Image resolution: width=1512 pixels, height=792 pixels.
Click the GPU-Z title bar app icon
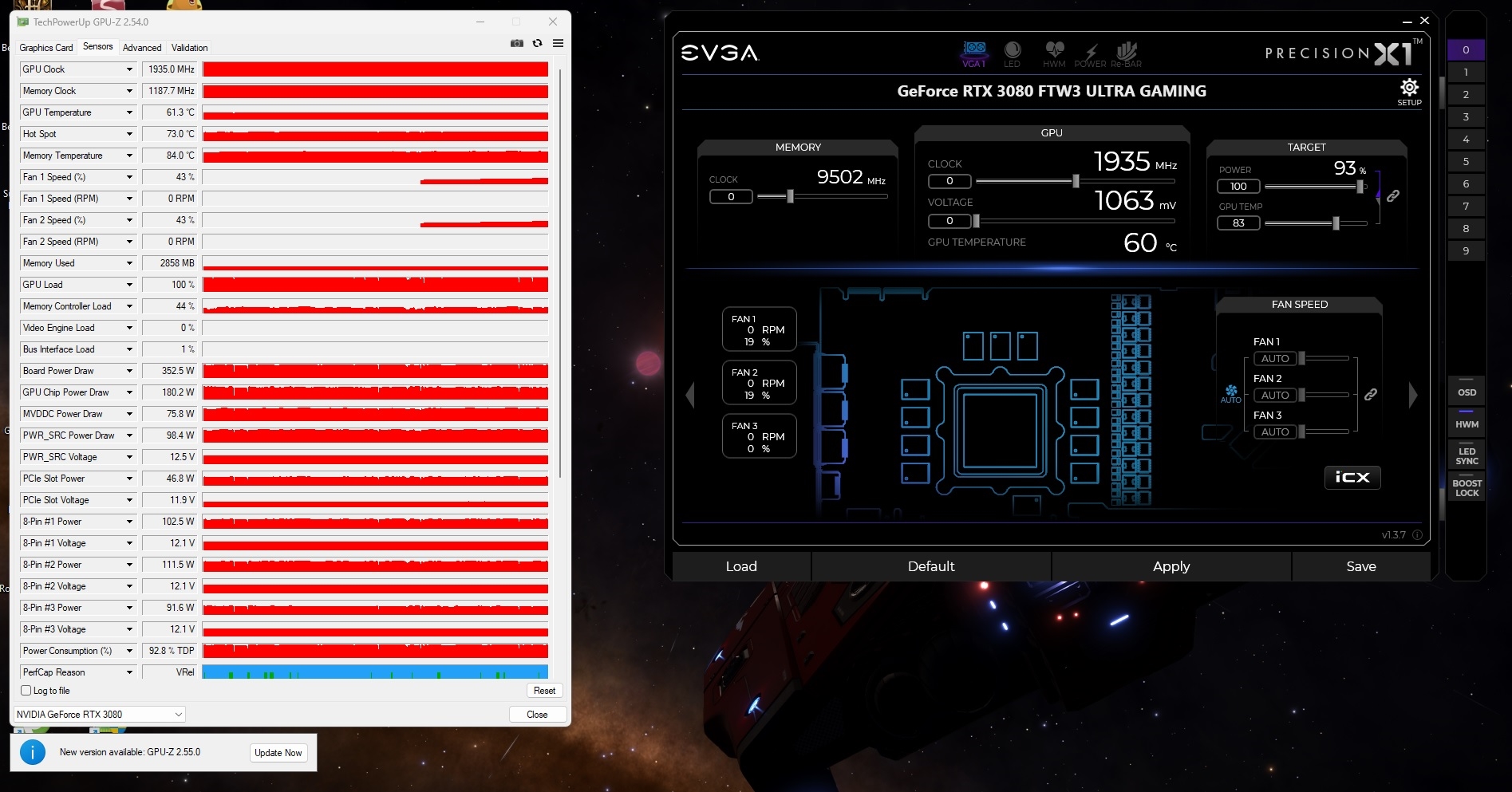23,22
